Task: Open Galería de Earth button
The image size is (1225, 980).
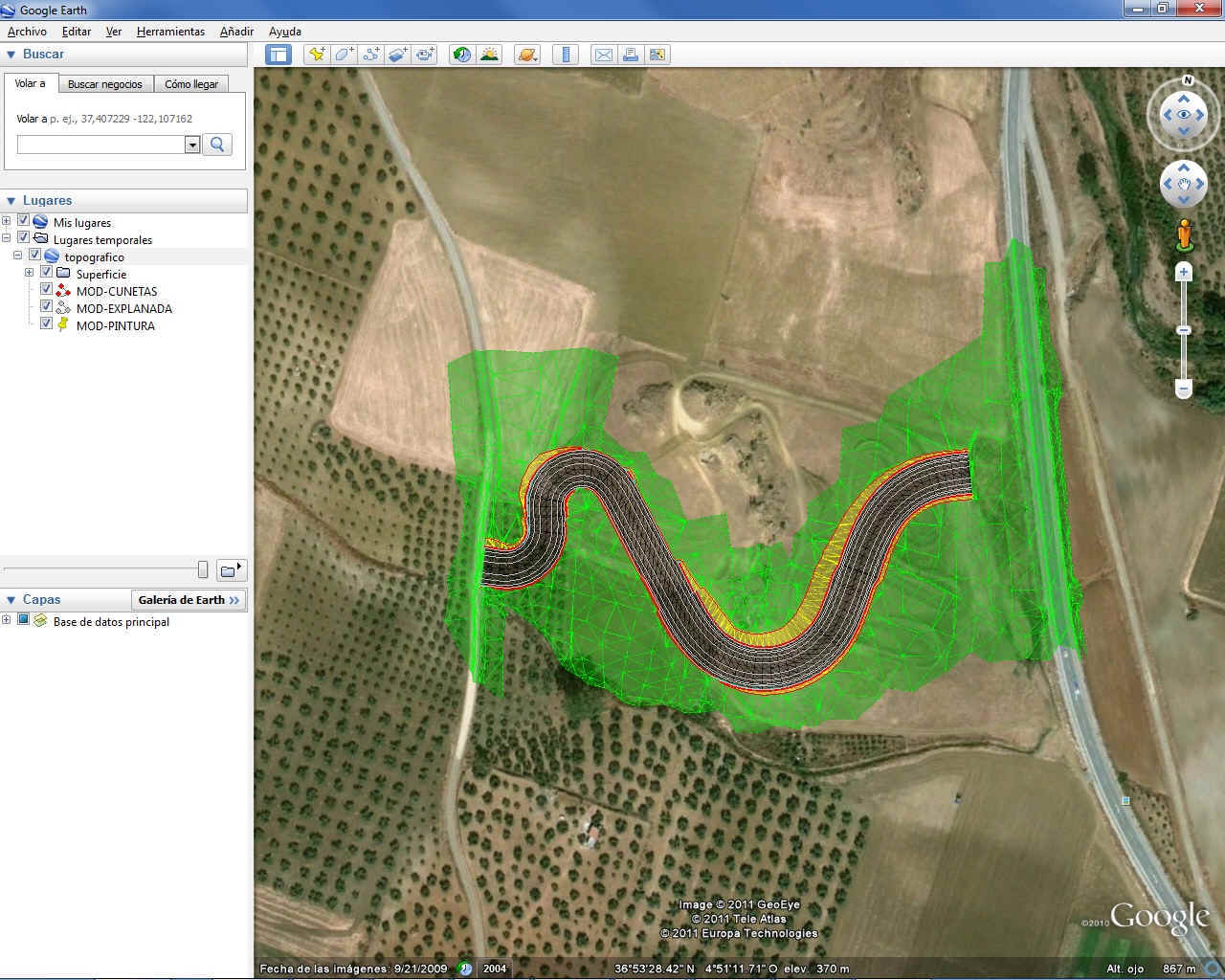Action: pyautogui.click(x=189, y=600)
